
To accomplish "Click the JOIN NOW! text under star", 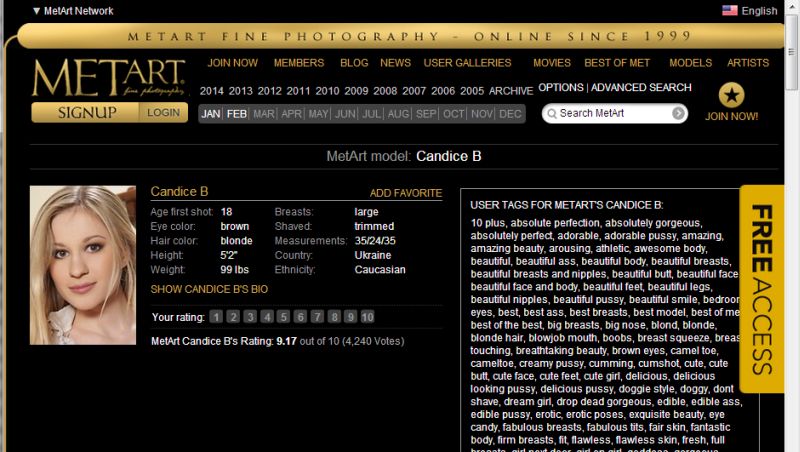I will 732,116.
